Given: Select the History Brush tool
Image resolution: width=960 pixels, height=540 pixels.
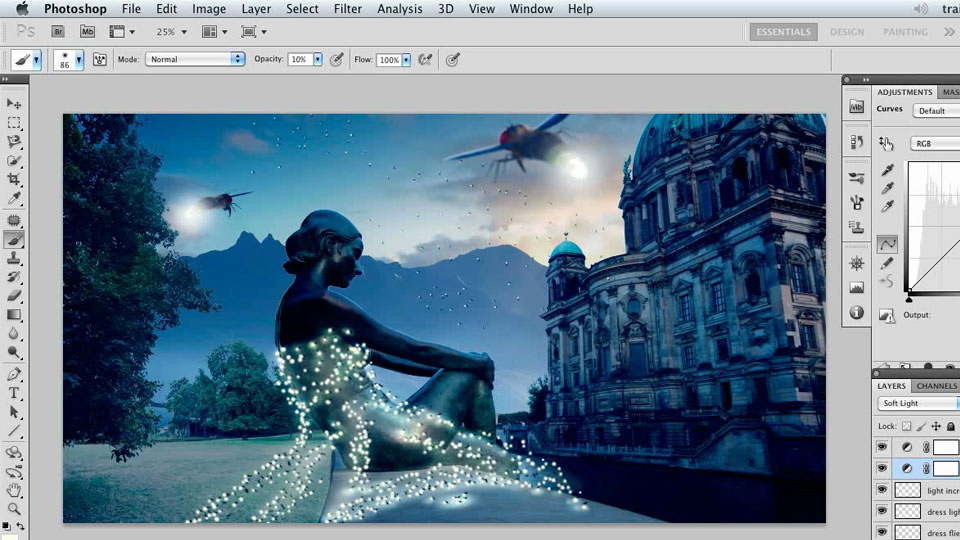Looking at the screenshot, I should pos(13,277).
